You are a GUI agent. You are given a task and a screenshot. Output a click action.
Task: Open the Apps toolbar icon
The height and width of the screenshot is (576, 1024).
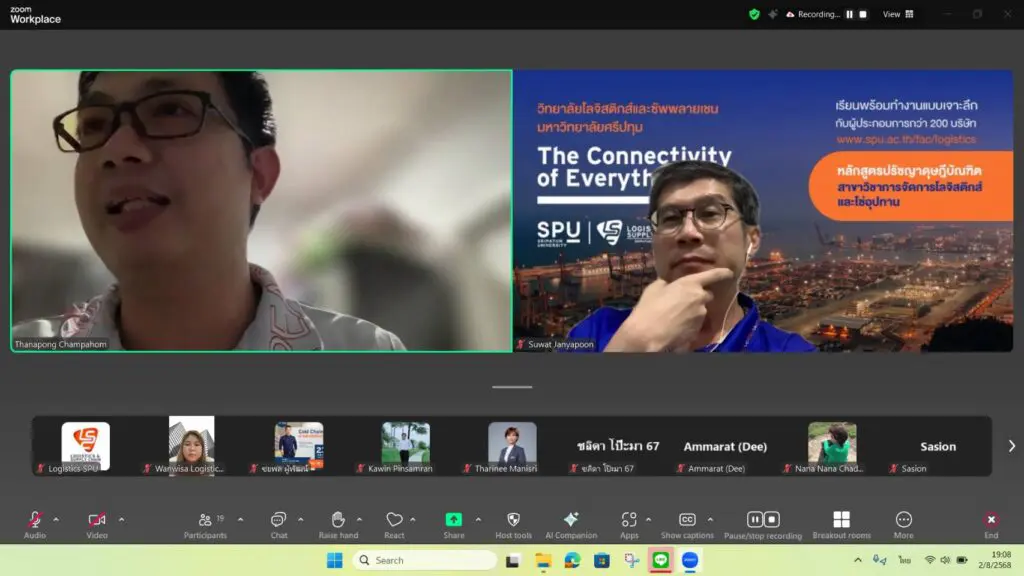[x=629, y=519]
